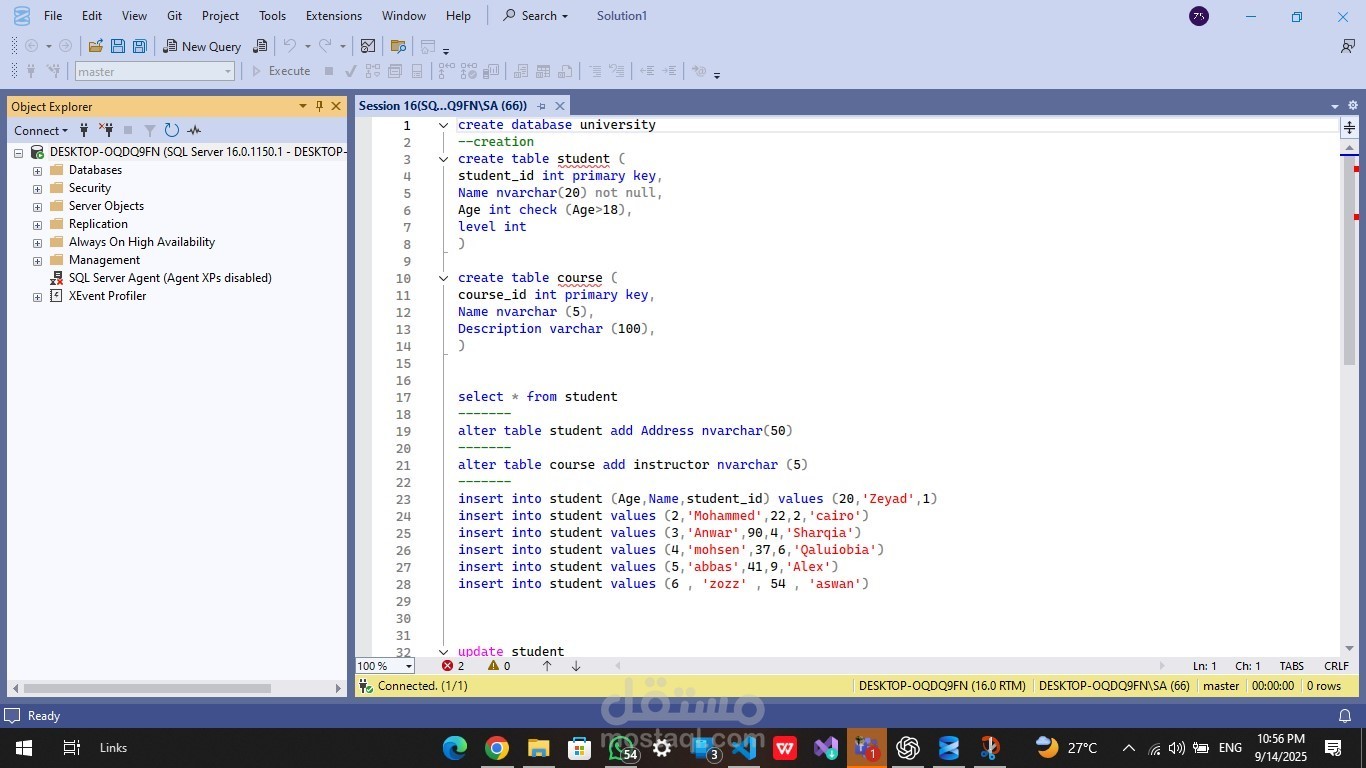
Task: Open the Tools menu
Action: (272, 16)
